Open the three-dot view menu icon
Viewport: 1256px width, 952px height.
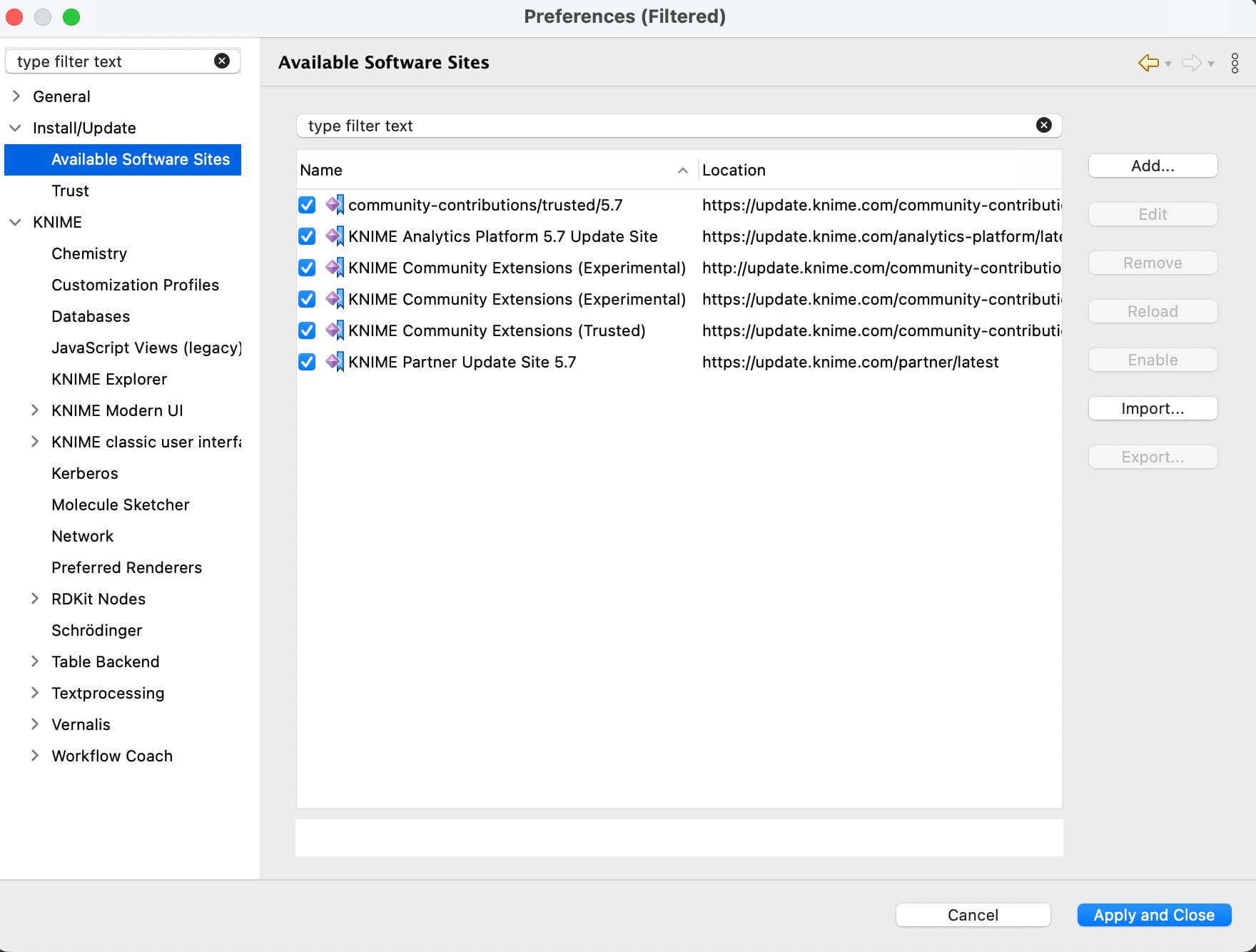1235,63
